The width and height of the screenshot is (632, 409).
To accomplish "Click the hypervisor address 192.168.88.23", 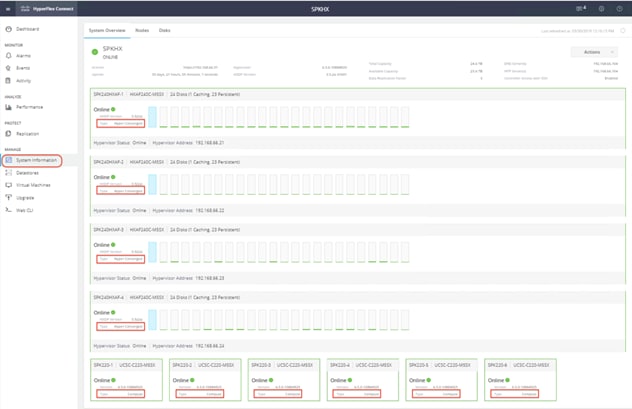I will (210, 278).
